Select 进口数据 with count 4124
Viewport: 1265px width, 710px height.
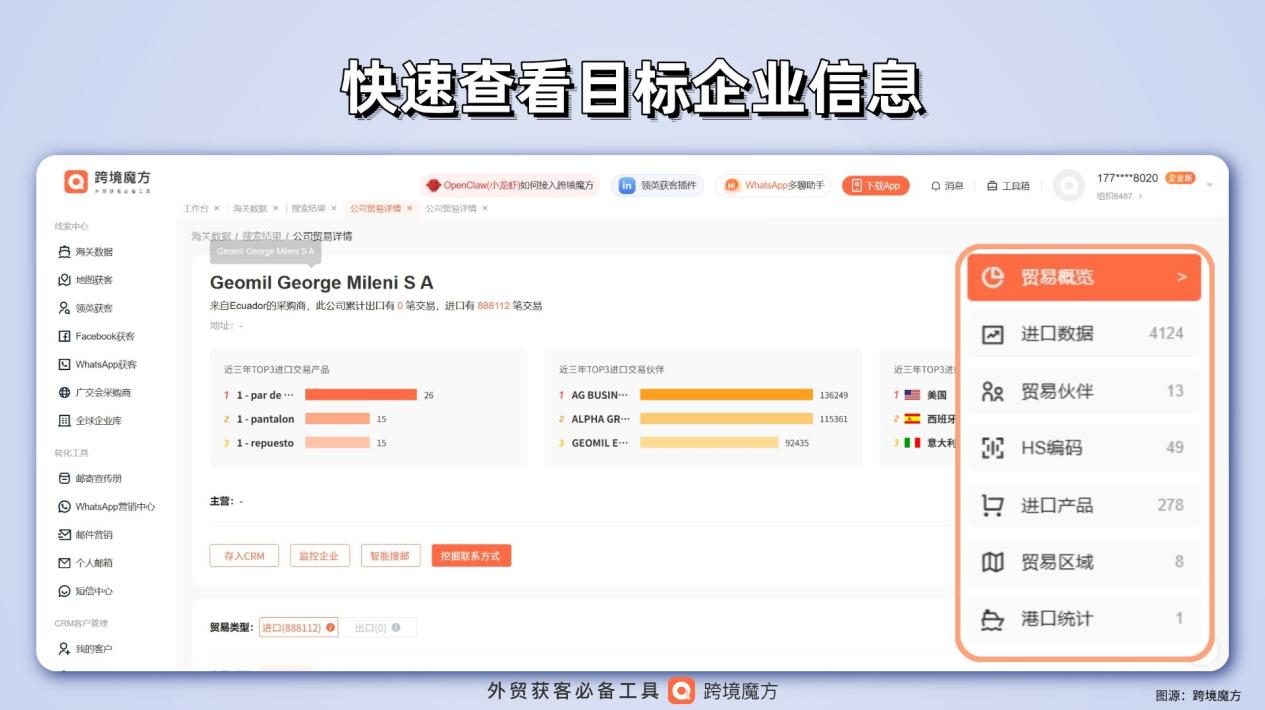tap(1084, 334)
